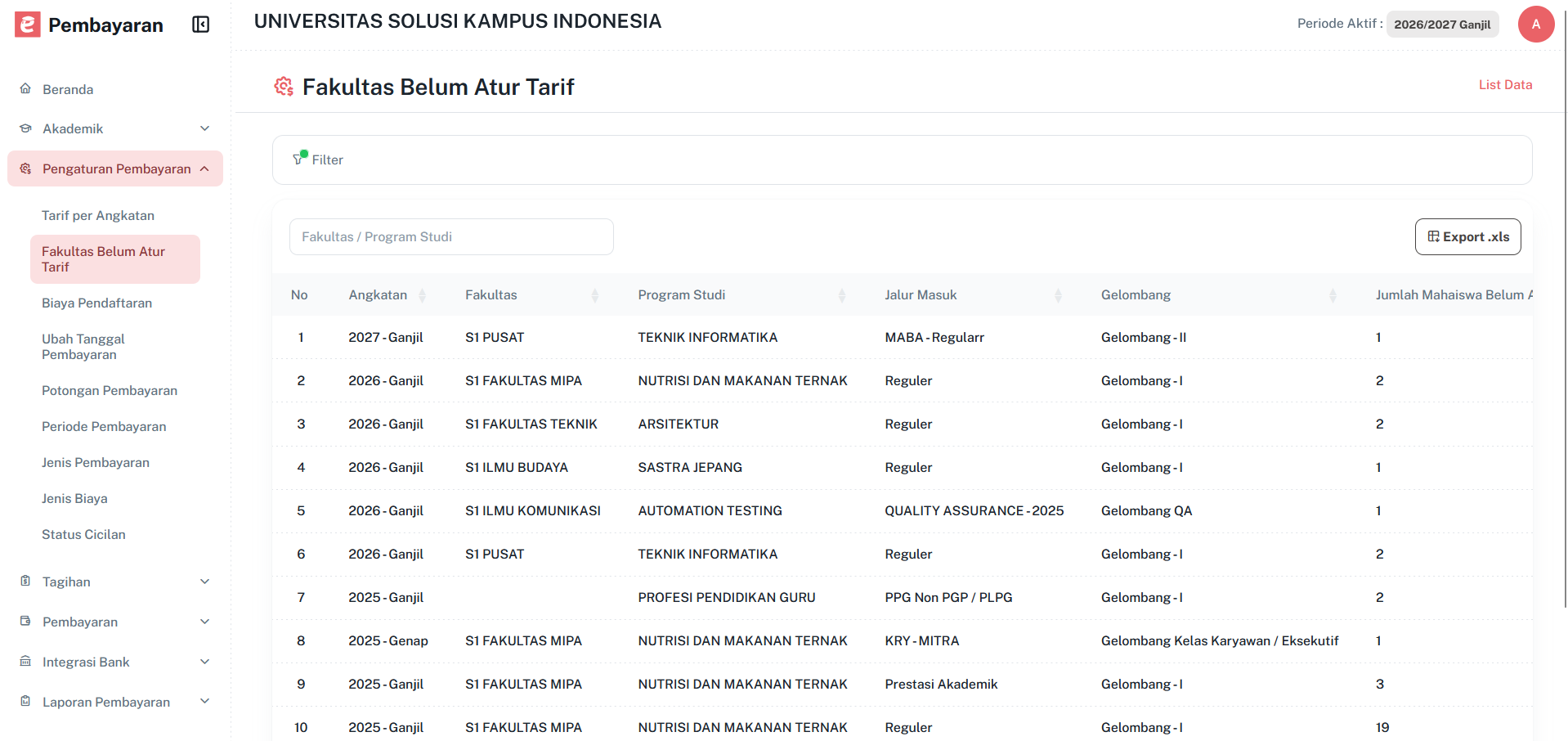Viewport: 1568px width, 741px height.
Task: Click the Pembayaran app logo
Action: [27, 25]
